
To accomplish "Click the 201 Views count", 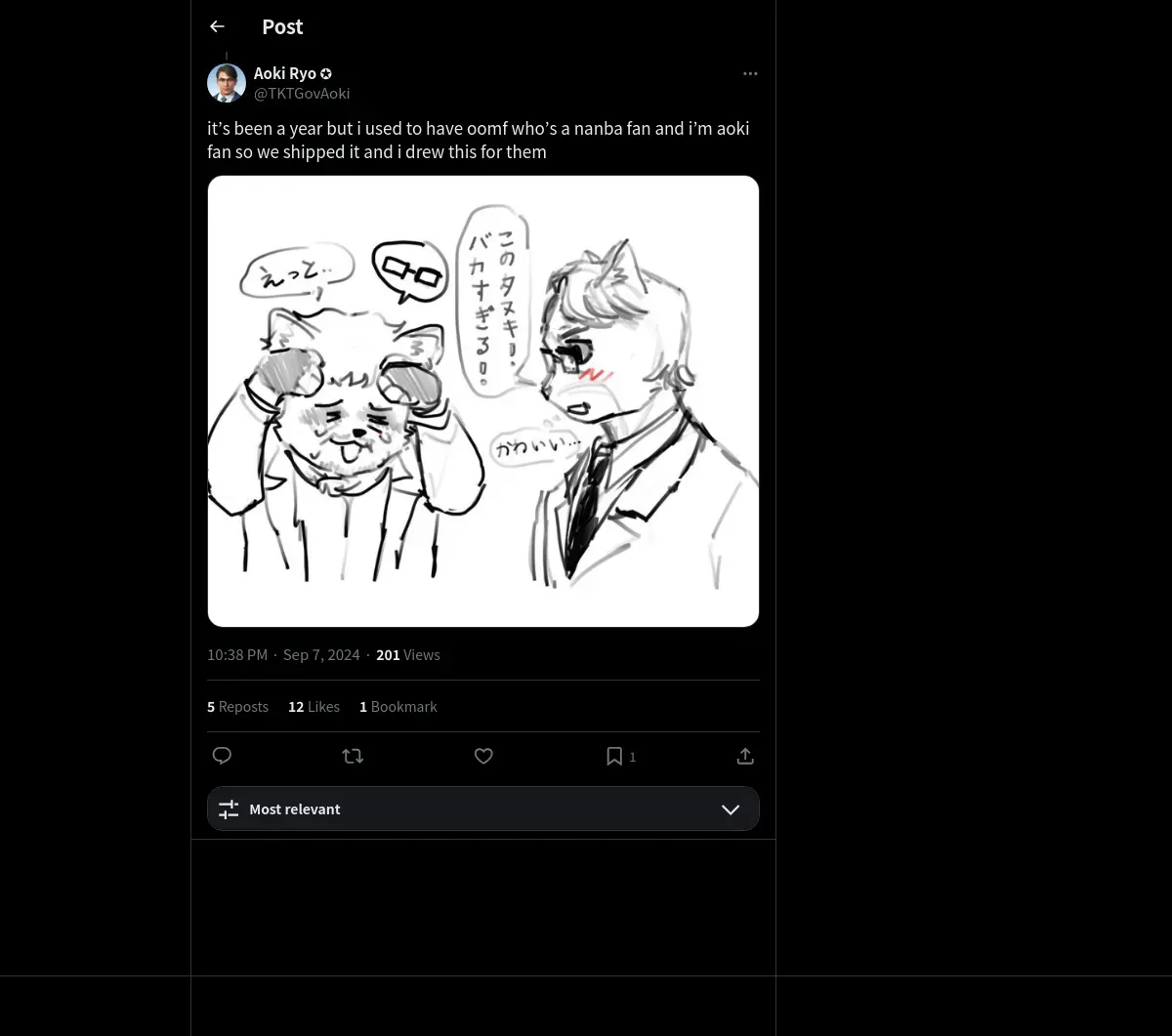I will (407, 655).
